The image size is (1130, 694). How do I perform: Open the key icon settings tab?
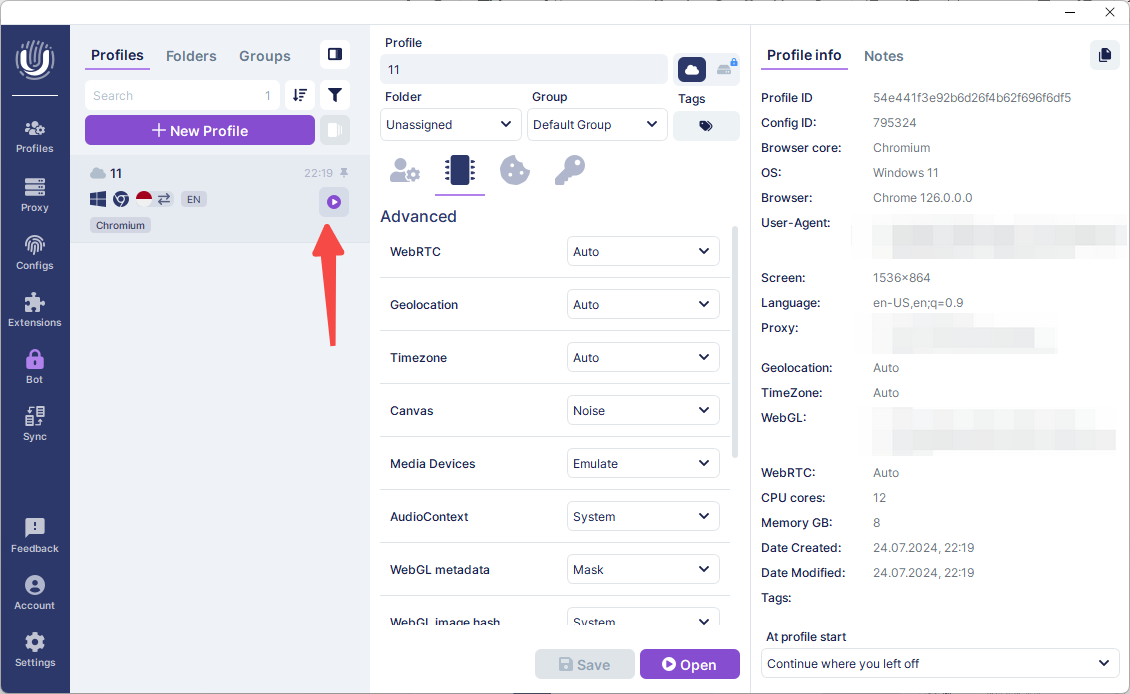point(569,171)
